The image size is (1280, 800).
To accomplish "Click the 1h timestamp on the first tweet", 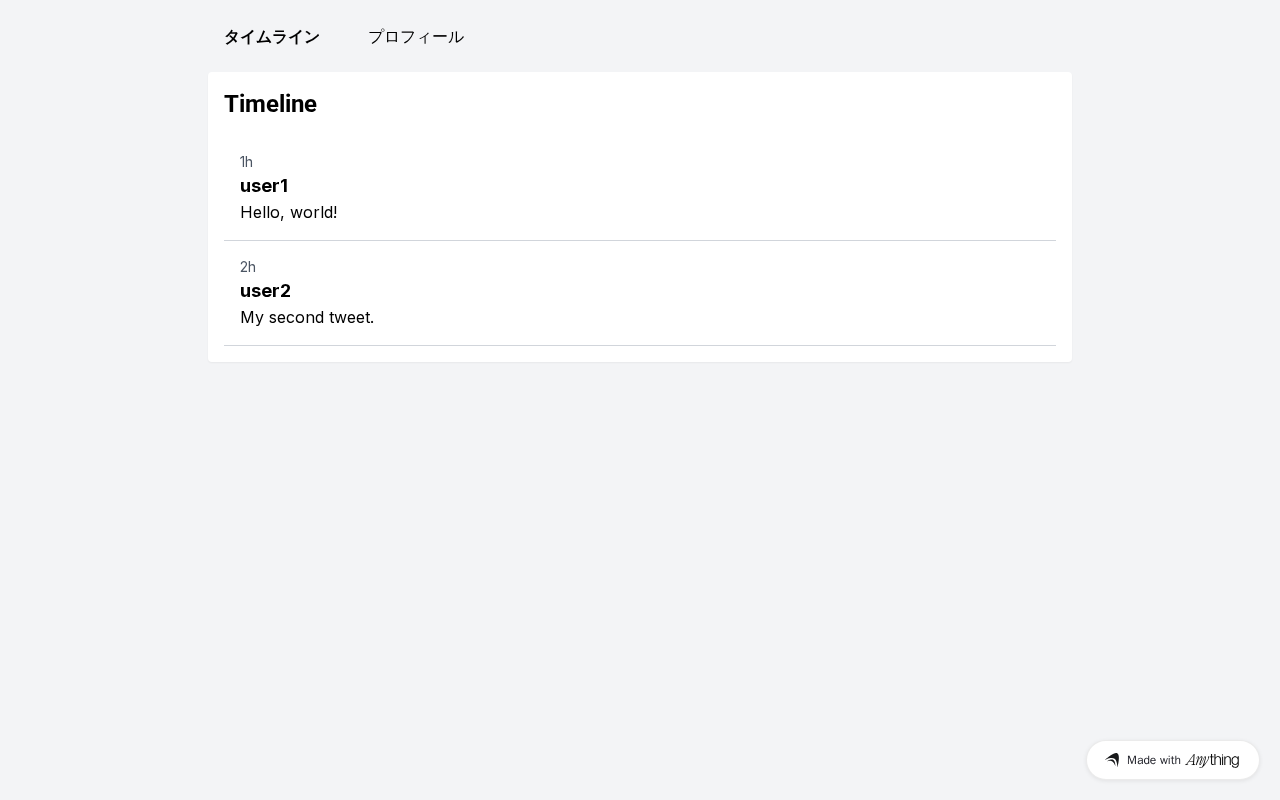I will [246, 162].
